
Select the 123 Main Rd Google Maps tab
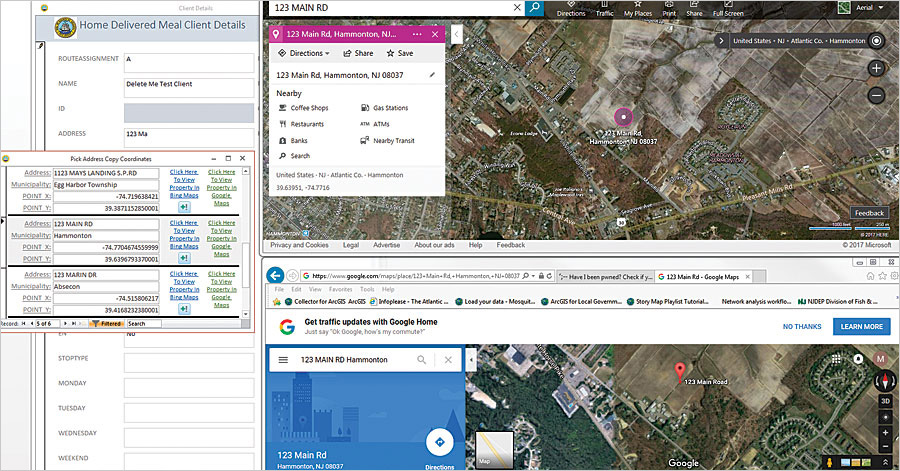click(x=703, y=277)
